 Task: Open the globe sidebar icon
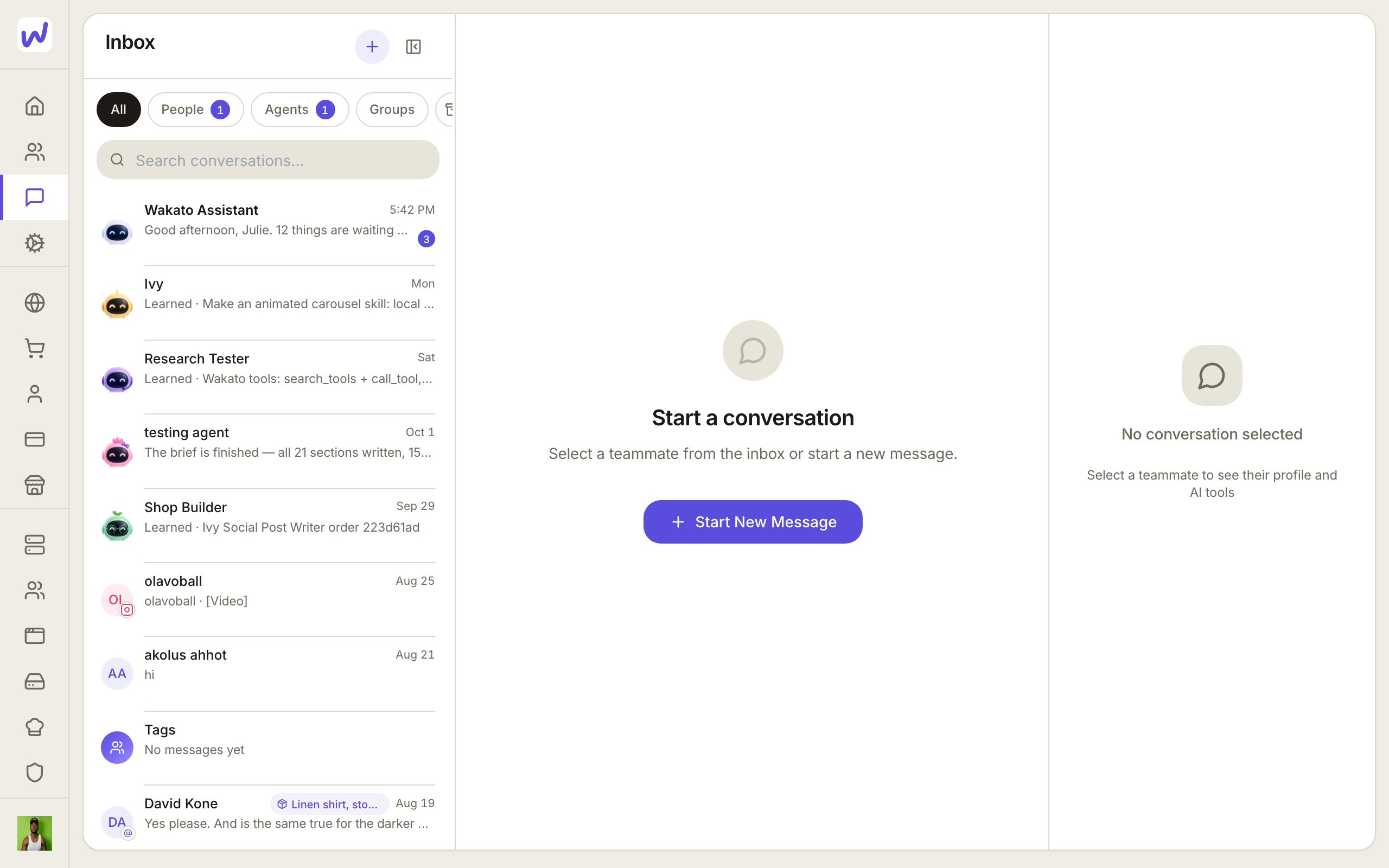click(34, 303)
